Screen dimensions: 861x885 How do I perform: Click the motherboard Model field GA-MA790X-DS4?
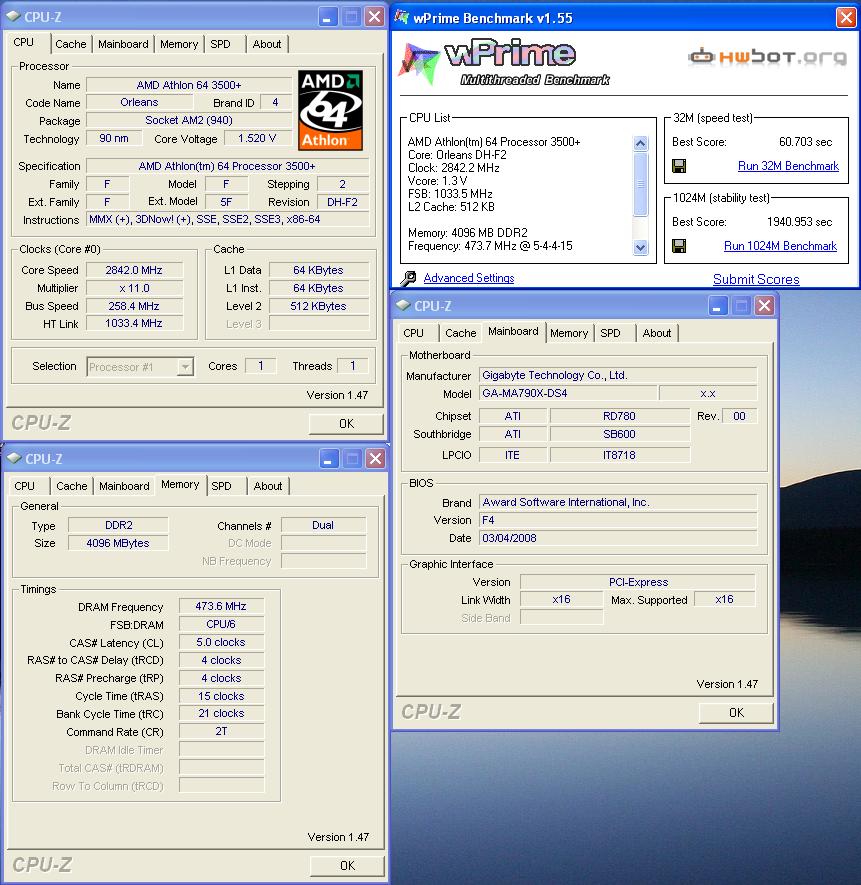pyautogui.click(x=568, y=393)
